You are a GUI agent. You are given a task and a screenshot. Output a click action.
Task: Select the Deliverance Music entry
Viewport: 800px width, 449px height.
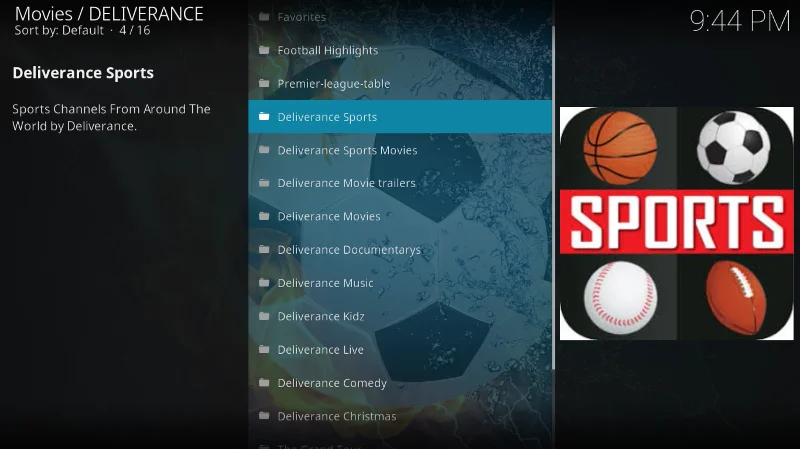[400, 283]
